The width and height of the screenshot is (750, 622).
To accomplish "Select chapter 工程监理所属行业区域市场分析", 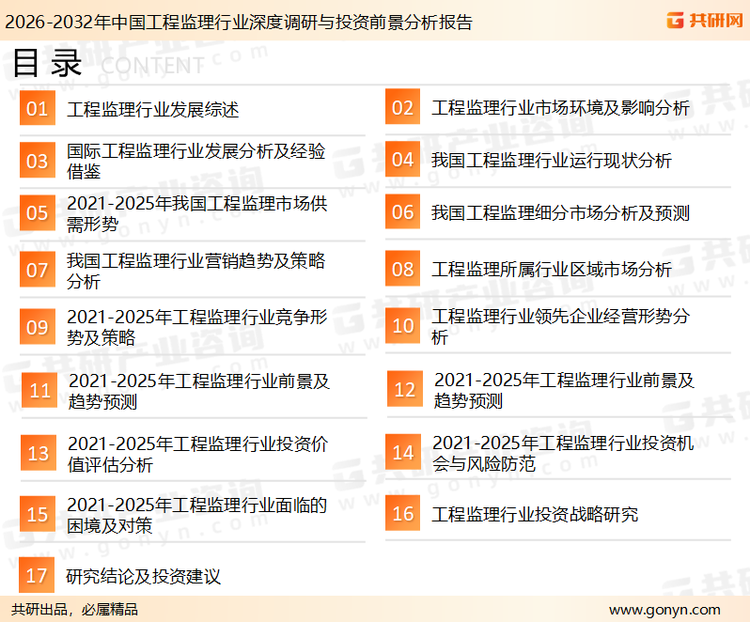I will coord(551,269).
